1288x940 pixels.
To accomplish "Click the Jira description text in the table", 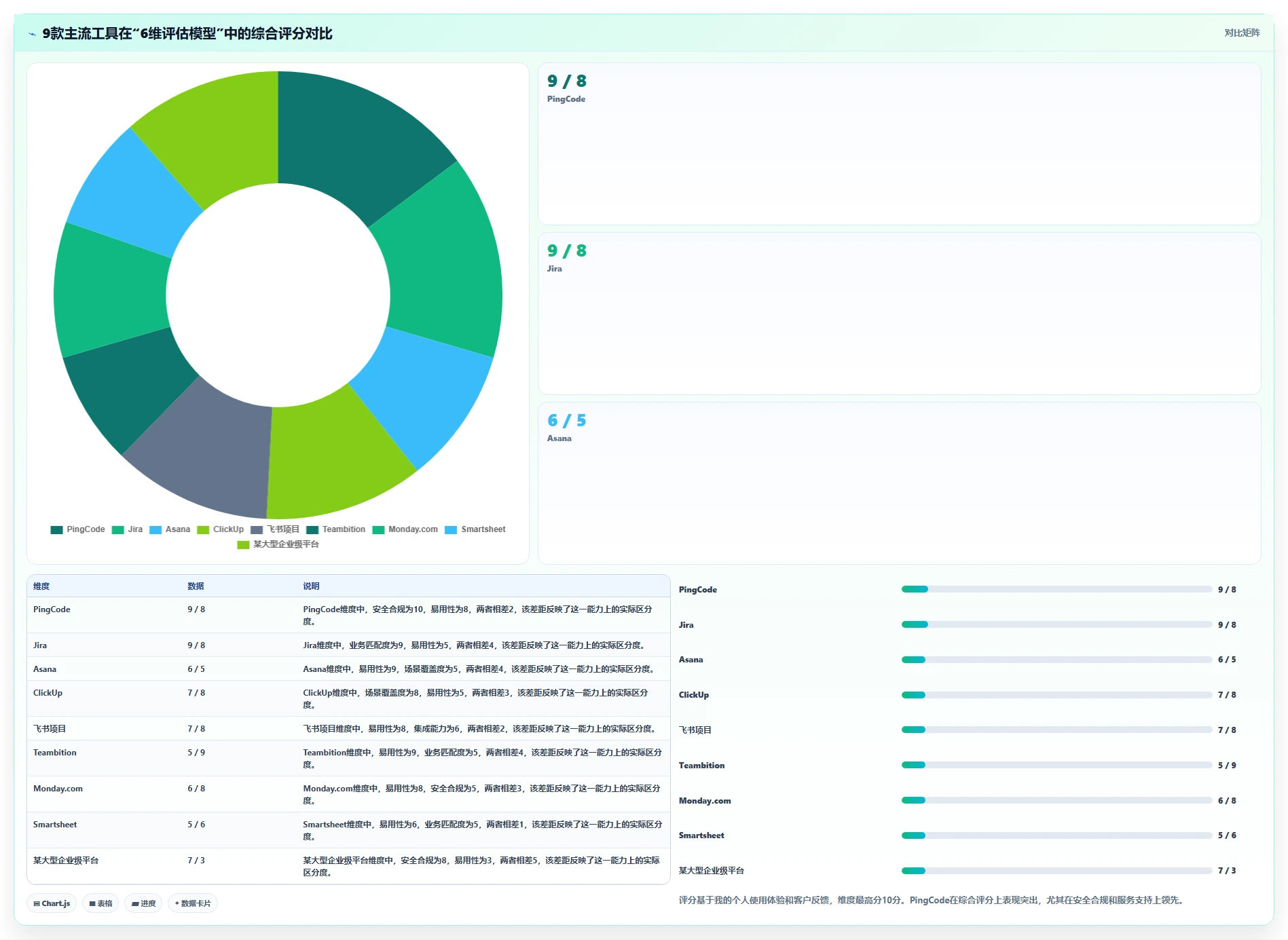I will (474, 645).
